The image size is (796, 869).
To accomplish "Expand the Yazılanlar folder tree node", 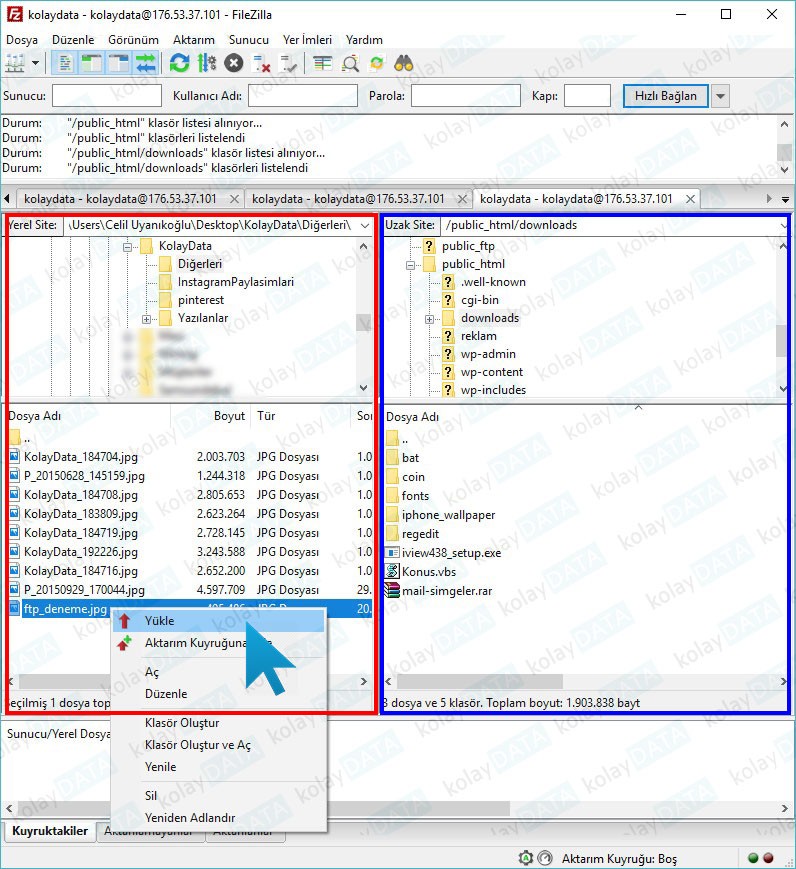I will [x=147, y=319].
